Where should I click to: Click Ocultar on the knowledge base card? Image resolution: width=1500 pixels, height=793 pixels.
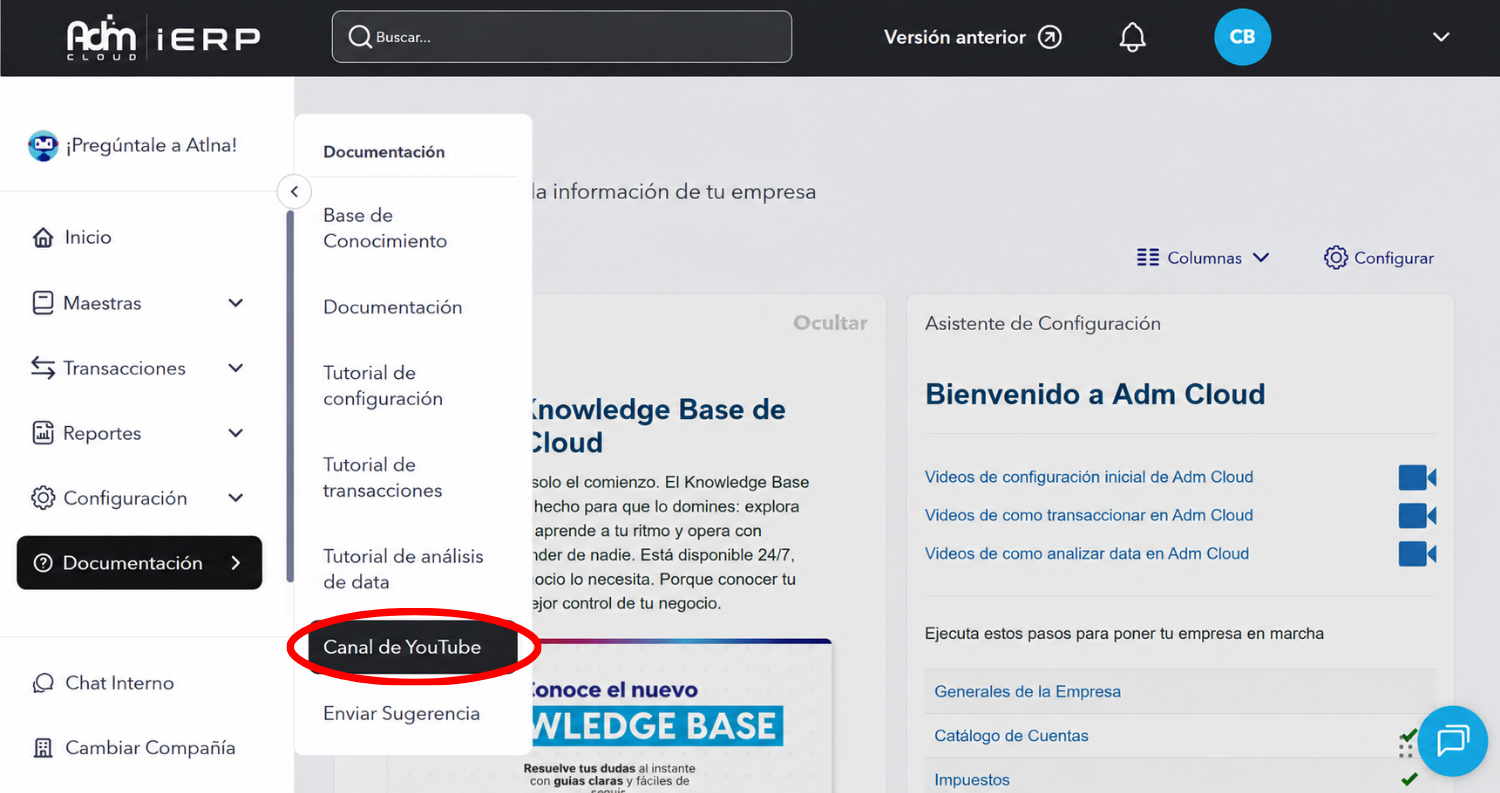[x=830, y=323]
